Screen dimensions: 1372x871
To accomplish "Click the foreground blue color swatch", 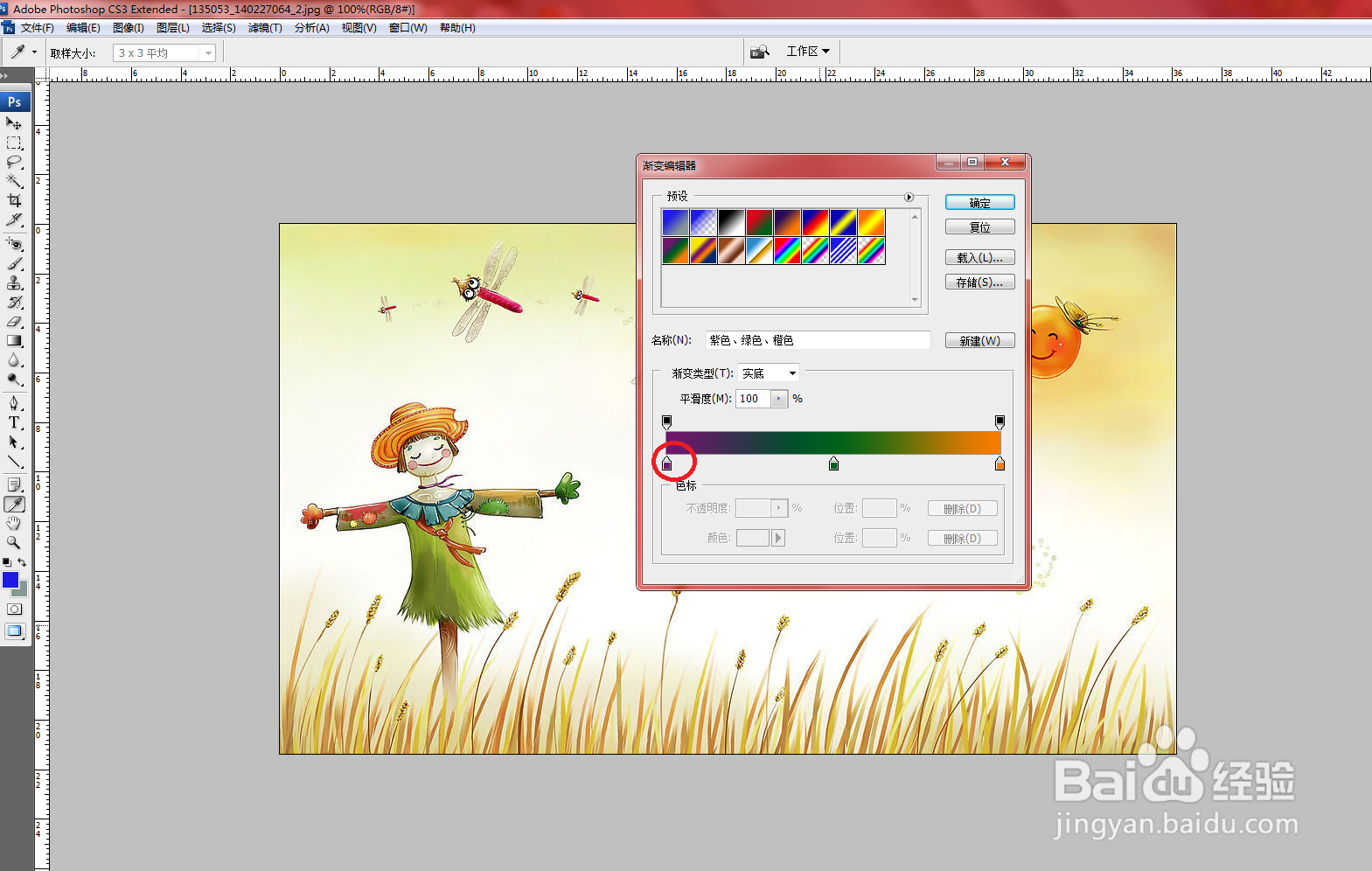I will pos(10,580).
